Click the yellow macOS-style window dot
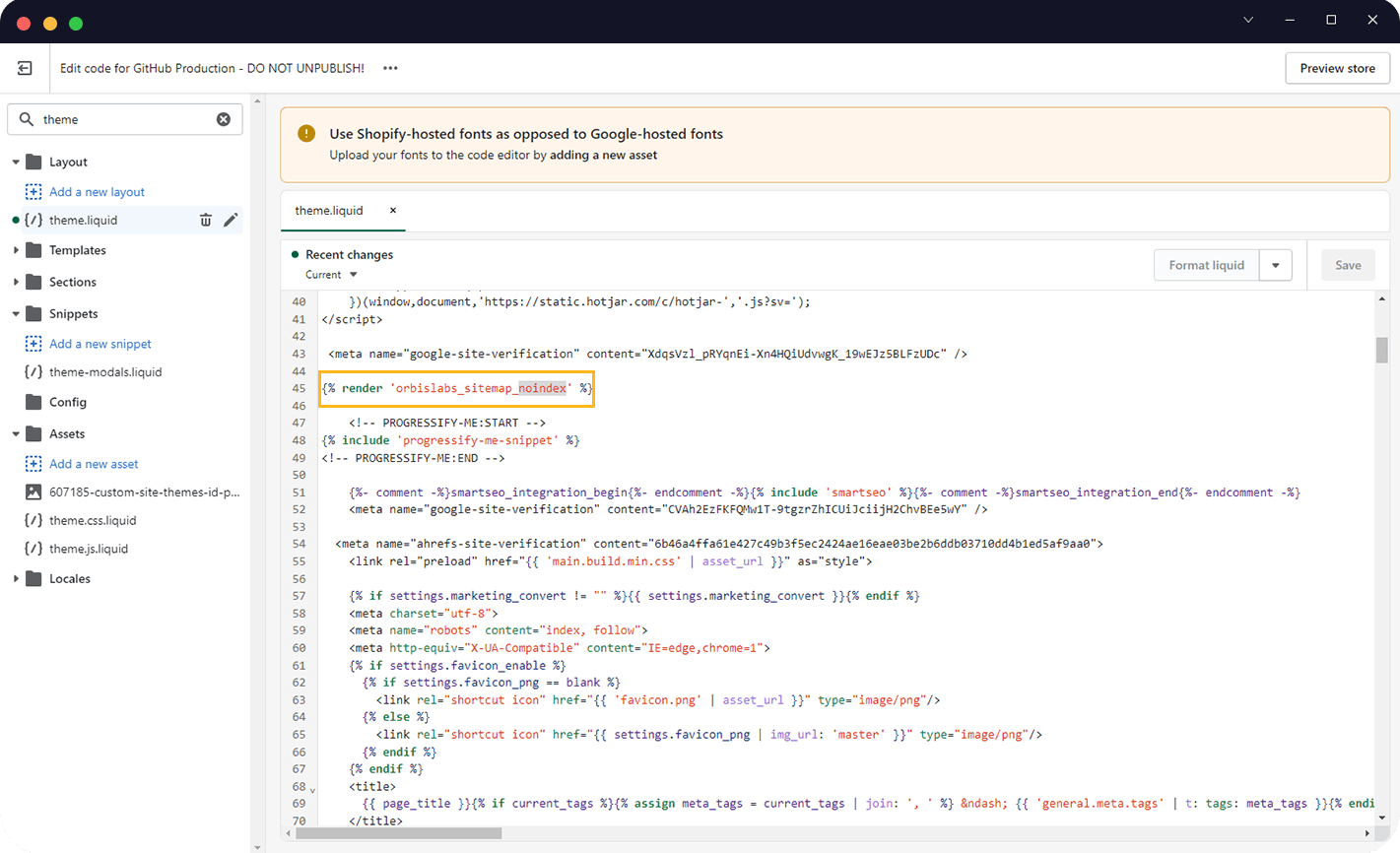This screenshot has width=1400, height=853. (50, 24)
